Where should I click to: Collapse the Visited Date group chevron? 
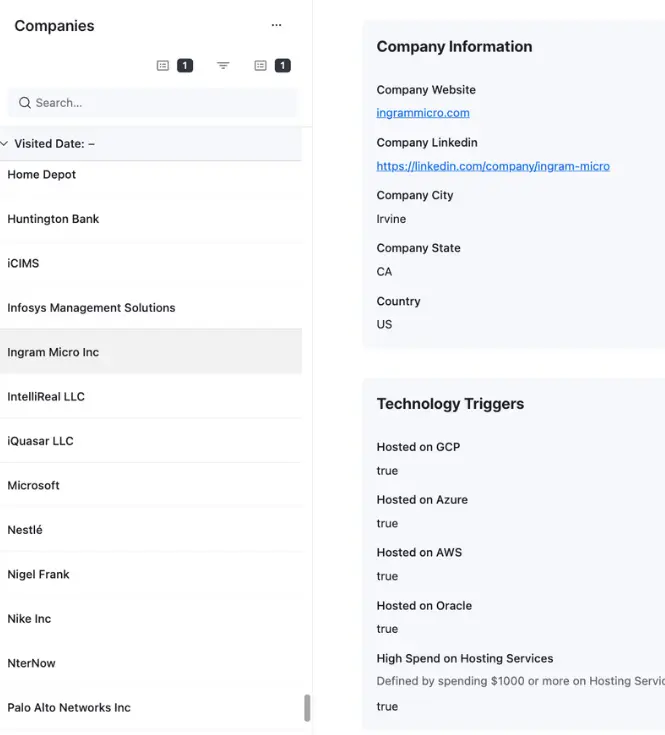pos(4,143)
